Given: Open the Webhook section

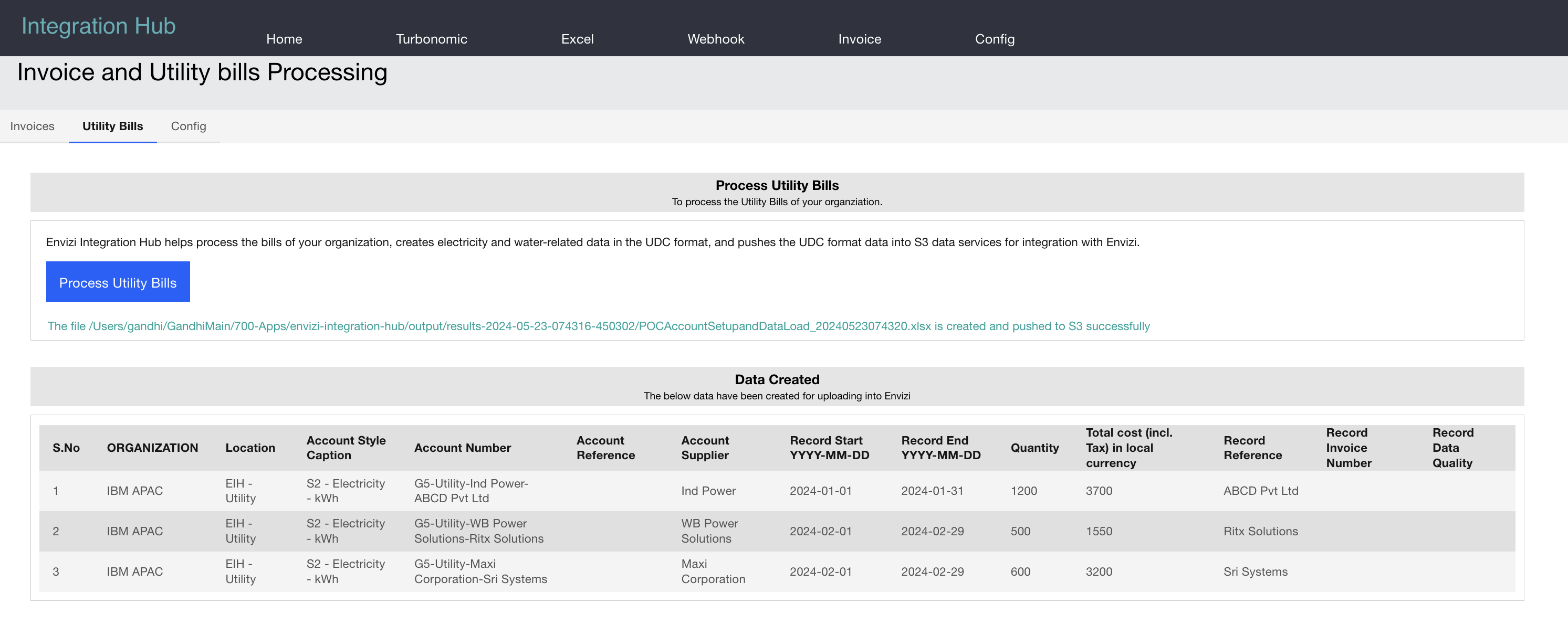Looking at the screenshot, I should tap(716, 39).
